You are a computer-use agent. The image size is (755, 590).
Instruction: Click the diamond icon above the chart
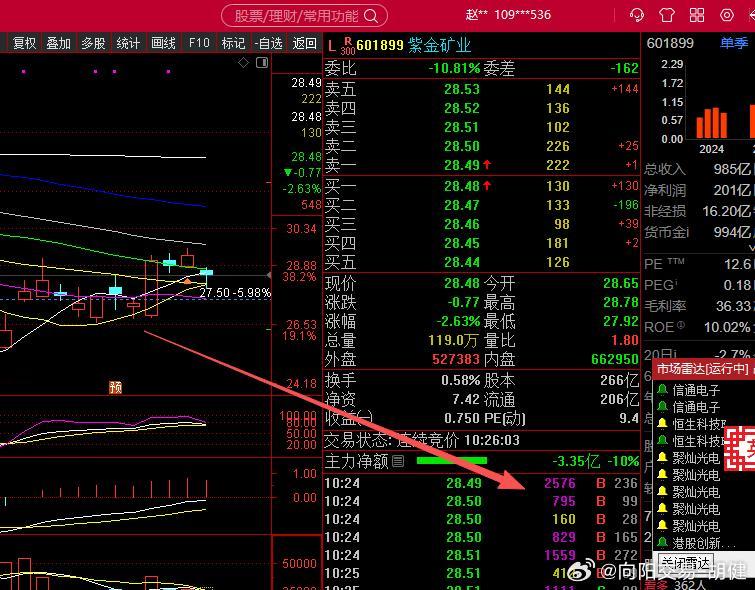(244, 62)
